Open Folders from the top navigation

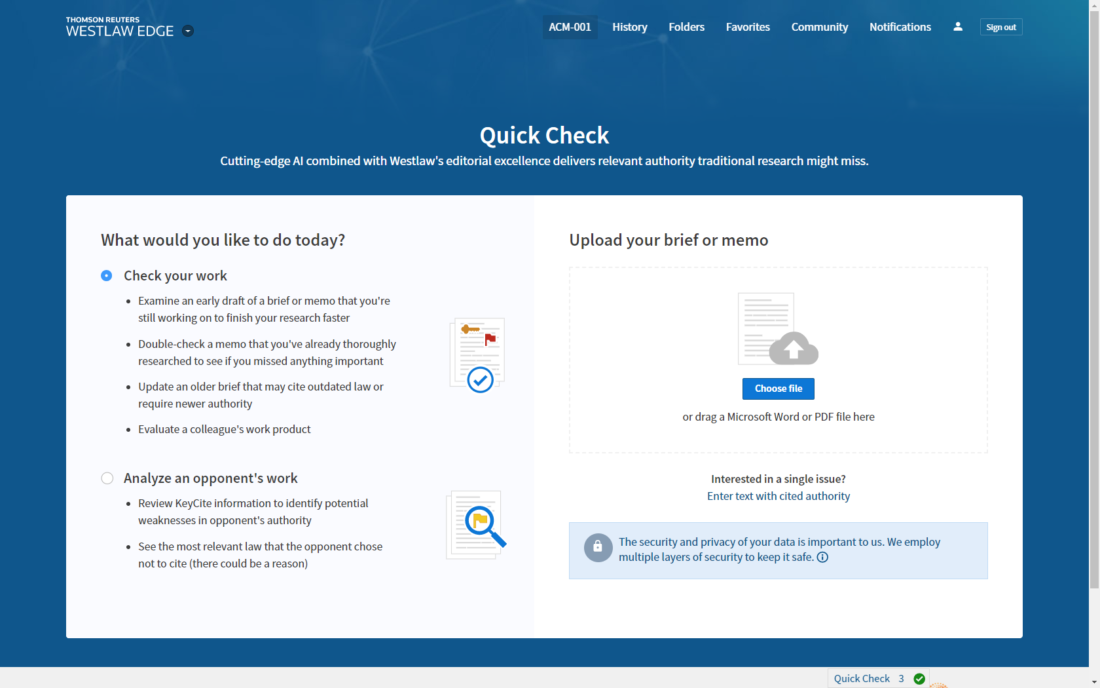(686, 27)
